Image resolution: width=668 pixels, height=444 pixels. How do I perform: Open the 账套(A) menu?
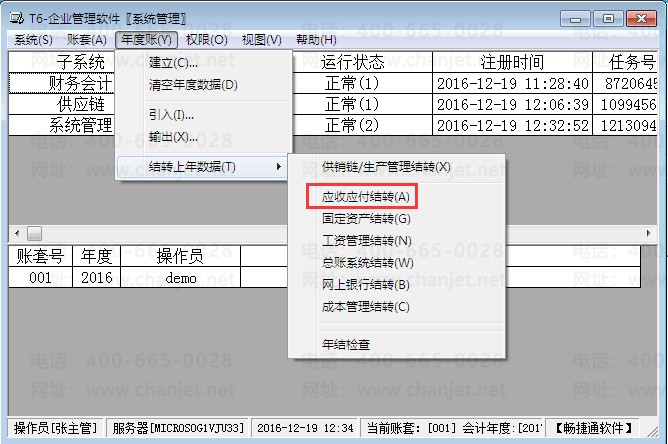click(x=87, y=39)
